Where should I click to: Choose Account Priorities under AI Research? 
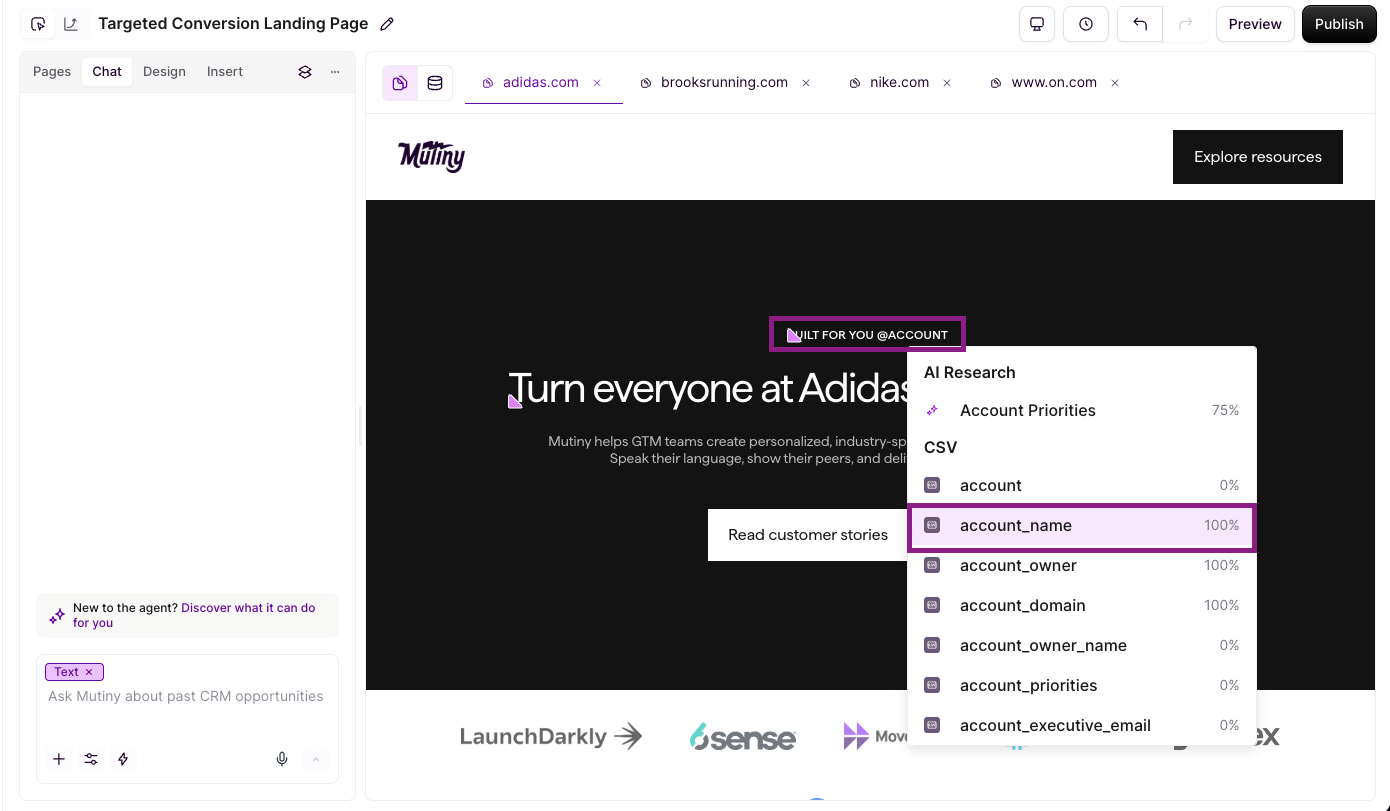point(1027,410)
